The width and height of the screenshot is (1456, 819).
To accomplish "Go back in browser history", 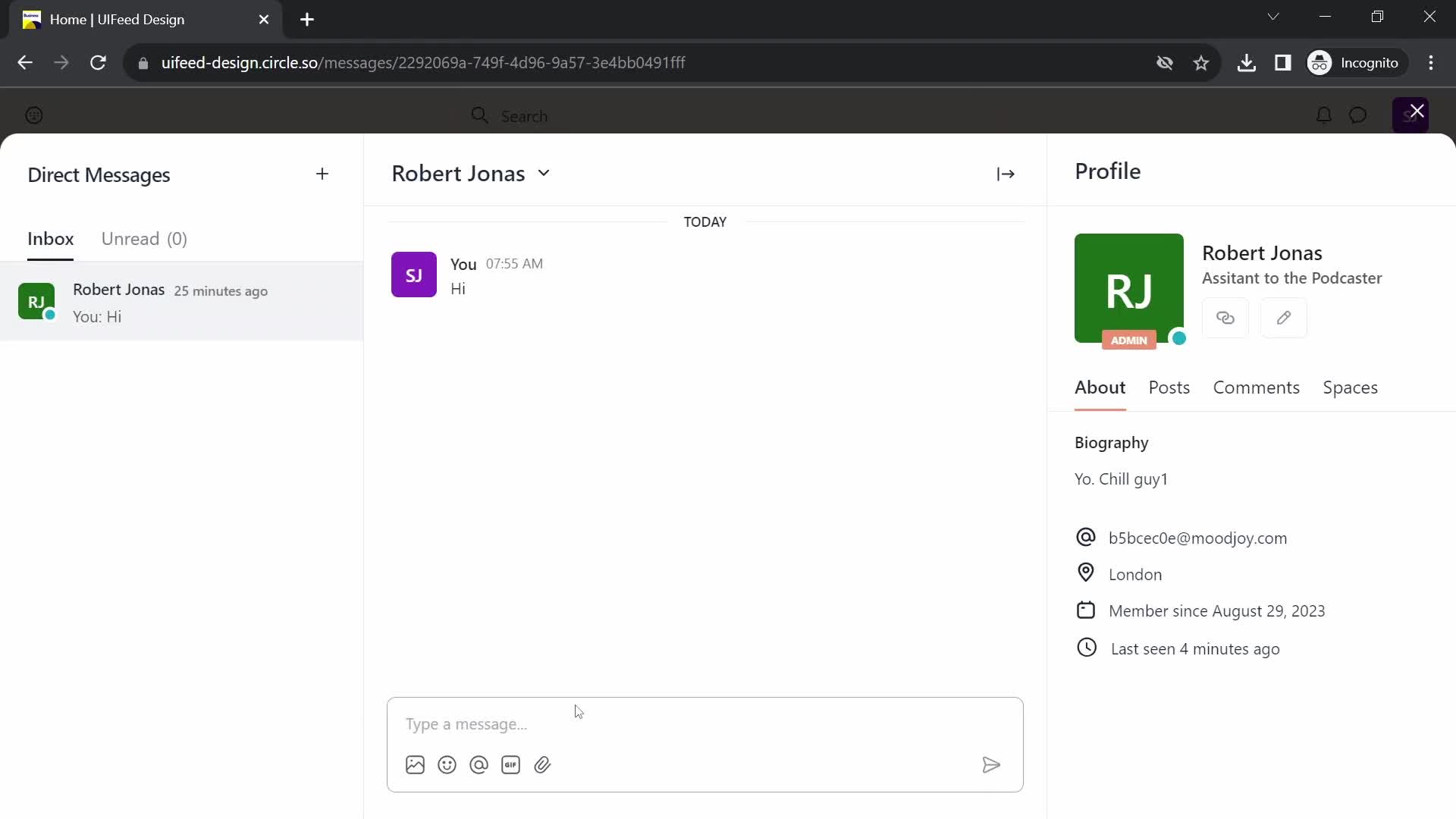I will click(x=25, y=63).
